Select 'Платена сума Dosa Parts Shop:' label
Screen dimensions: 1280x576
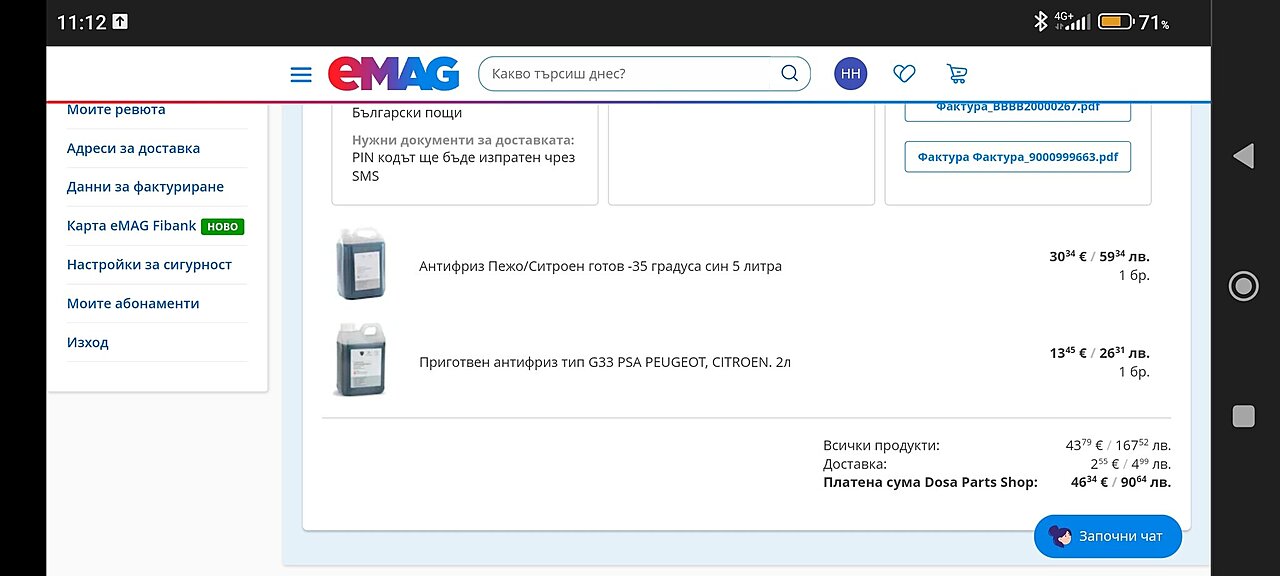[x=930, y=482]
